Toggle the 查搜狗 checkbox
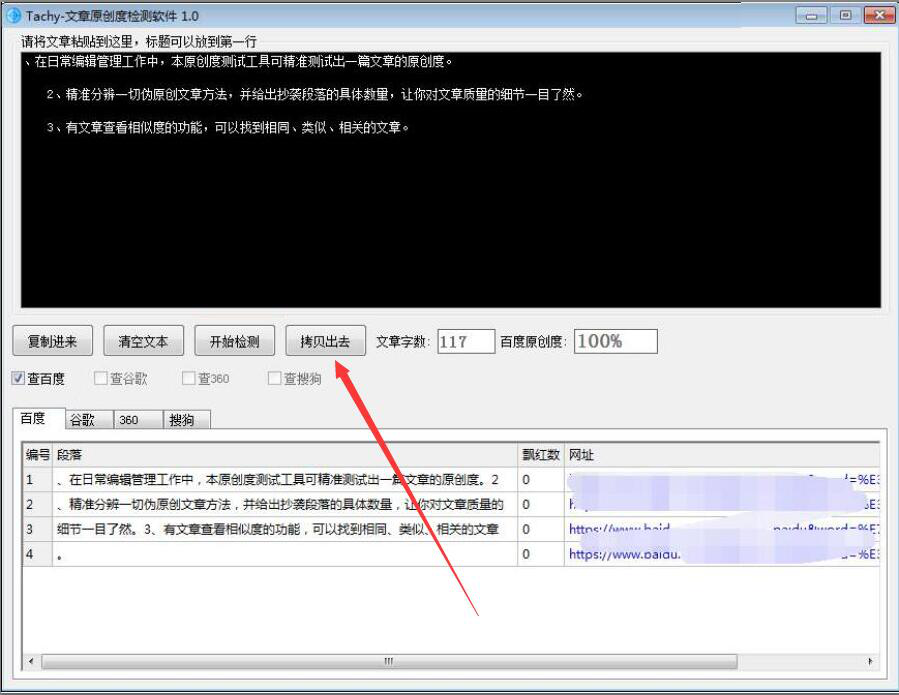 [x=275, y=378]
